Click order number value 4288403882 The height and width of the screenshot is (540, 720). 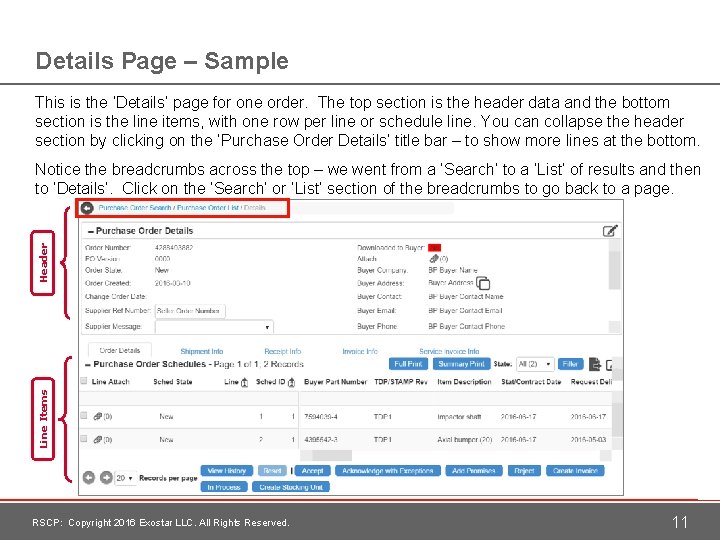tap(174, 248)
